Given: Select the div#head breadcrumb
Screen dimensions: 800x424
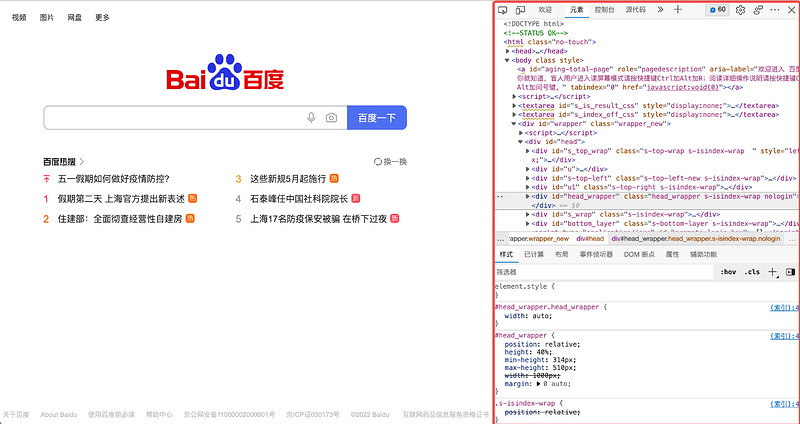Looking at the screenshot, I should pyautogui.click(x=590, y=239).
